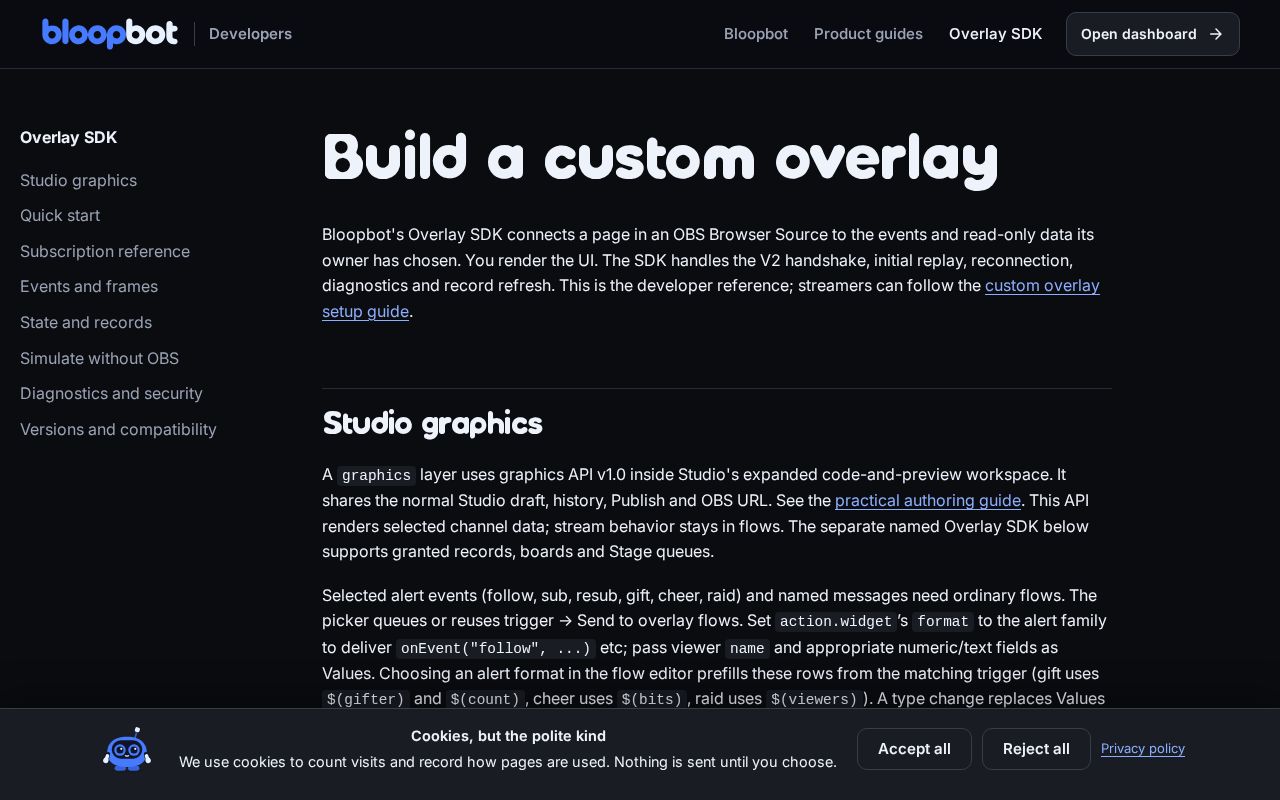
Task: Select Overlay SDK sidebar heading
Action: [68, 137]
